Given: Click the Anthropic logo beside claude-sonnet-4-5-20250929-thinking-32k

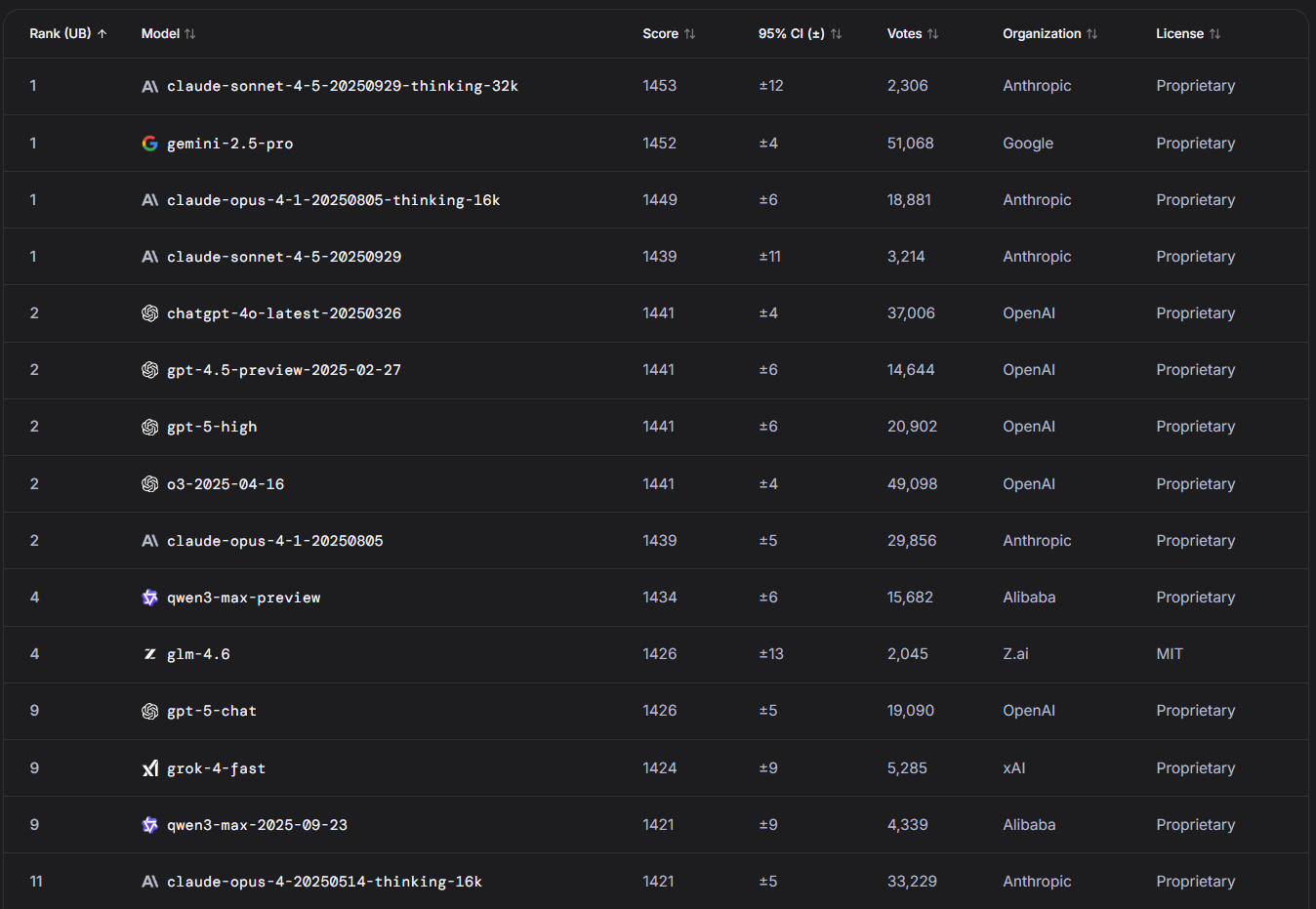Looking at the screenshot, I should click(150, 86).
